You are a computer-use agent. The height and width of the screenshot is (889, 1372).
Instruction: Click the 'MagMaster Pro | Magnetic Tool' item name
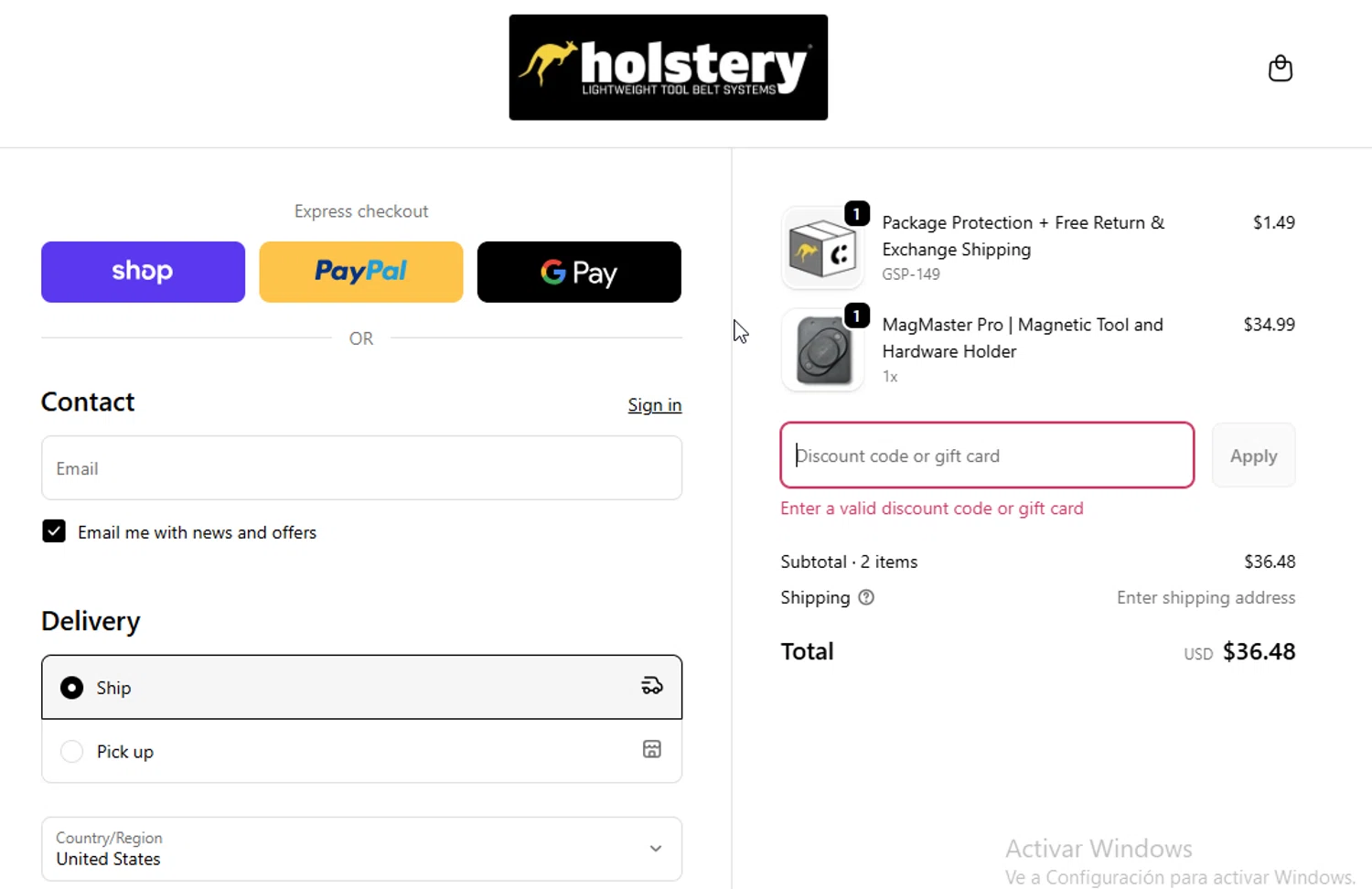tap(1023, 337)
